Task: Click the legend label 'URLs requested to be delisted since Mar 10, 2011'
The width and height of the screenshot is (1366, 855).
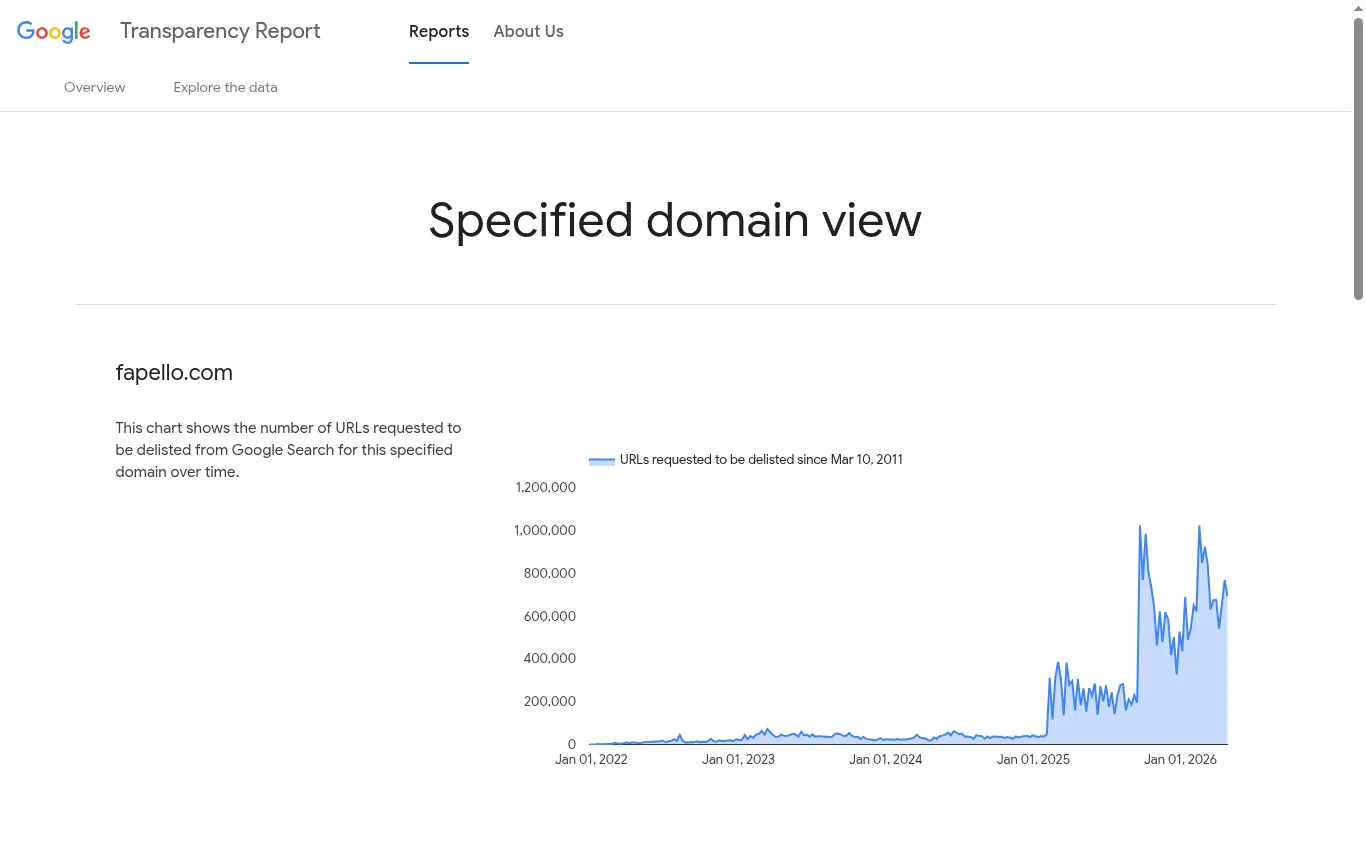Action: [761, 460]
